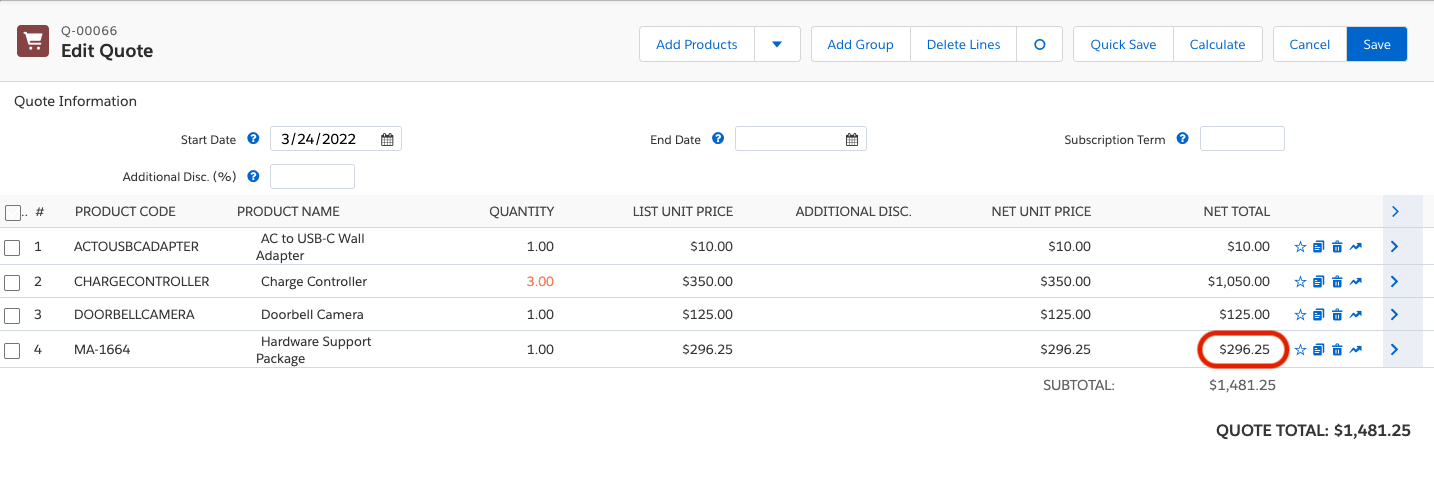Expand the column header chevron at table right
This screenshot has height=499, width=1434.
pyautogui.click(x=1394, y=212)
